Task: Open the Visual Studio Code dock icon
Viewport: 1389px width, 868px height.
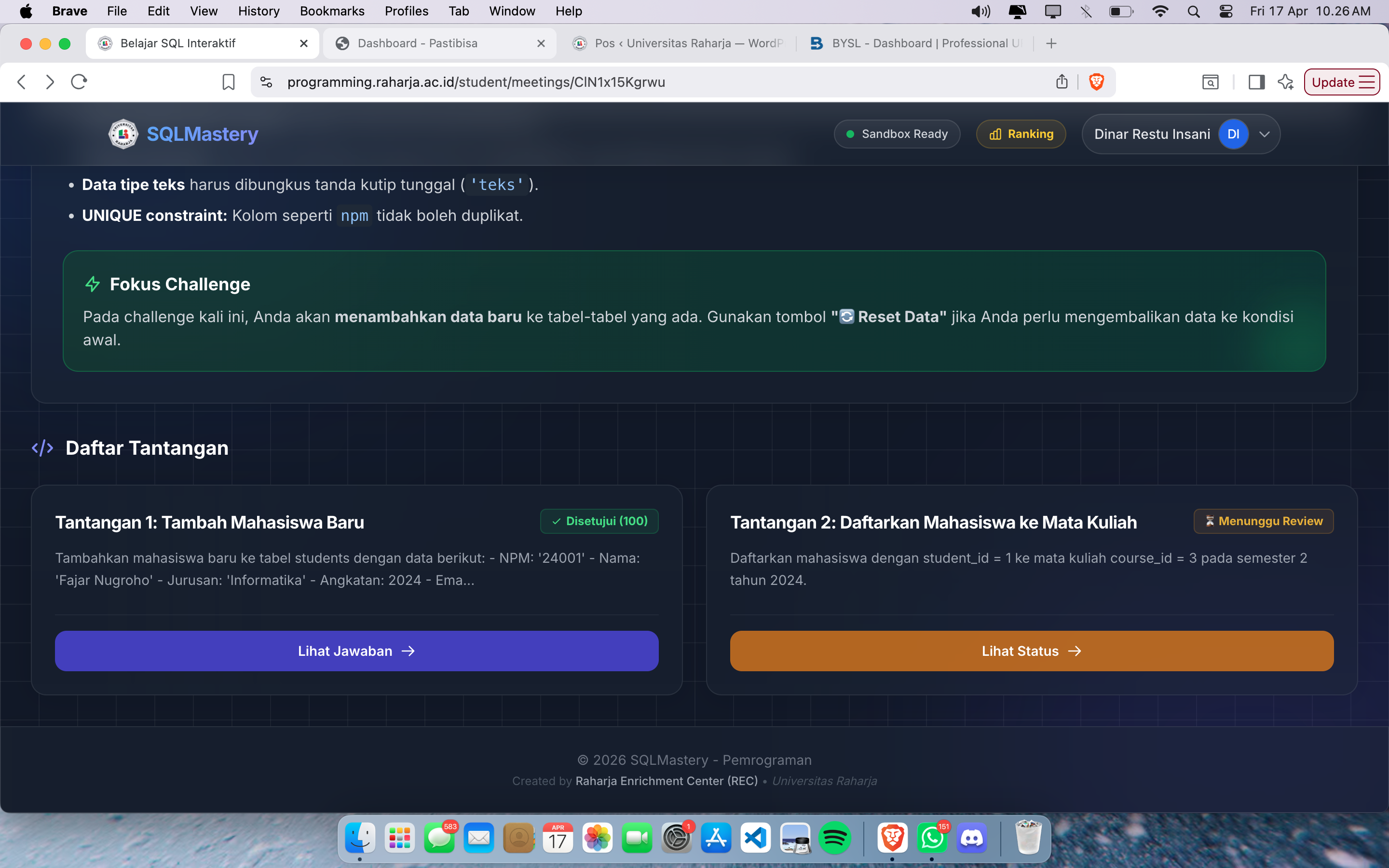Action: pyautogui.click(x=755, y=838)
